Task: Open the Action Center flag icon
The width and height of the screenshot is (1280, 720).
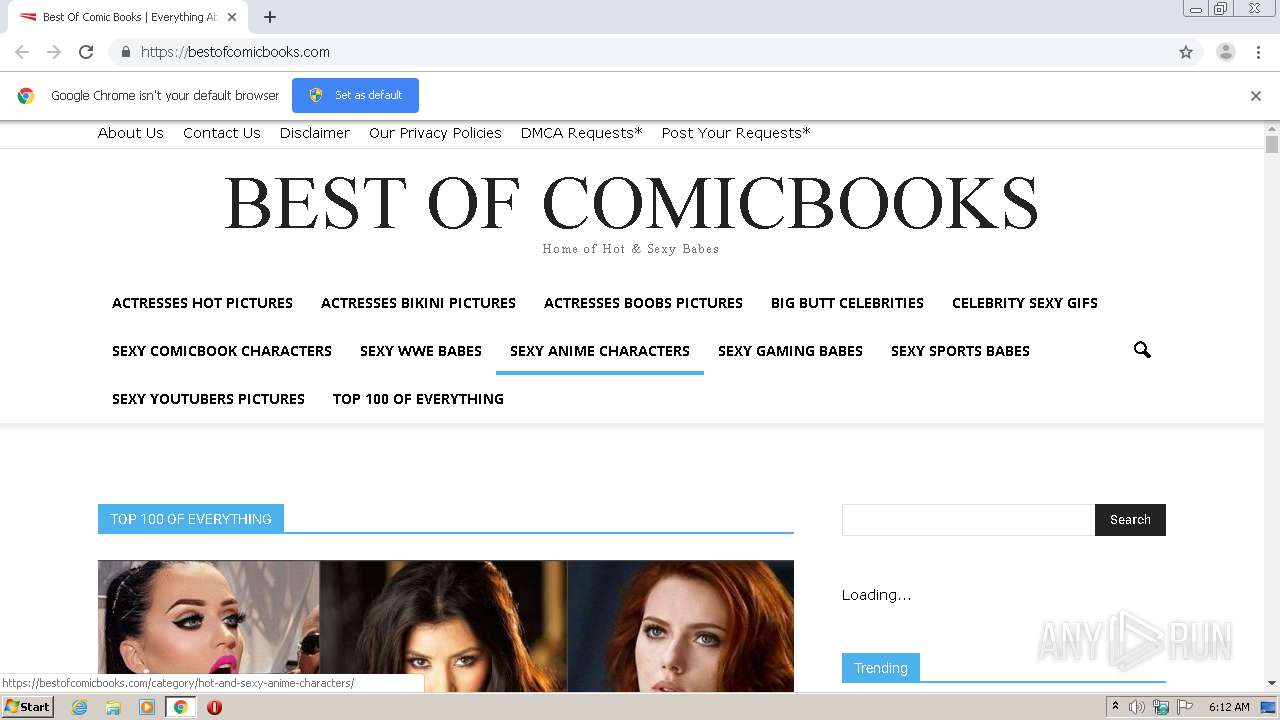Action: click(1185, 707)
